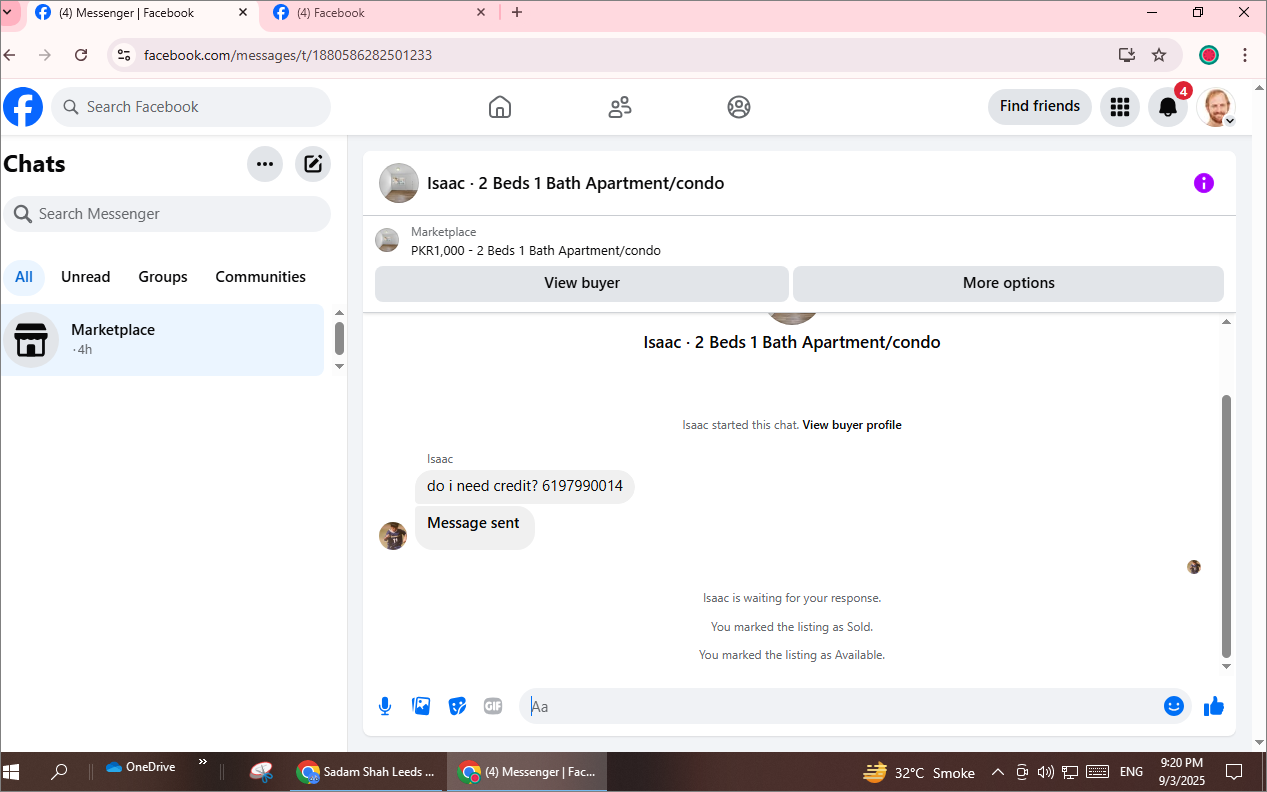1267x792 pixels.
Task: Open Facebook home via logo
Action: [23, 107]
